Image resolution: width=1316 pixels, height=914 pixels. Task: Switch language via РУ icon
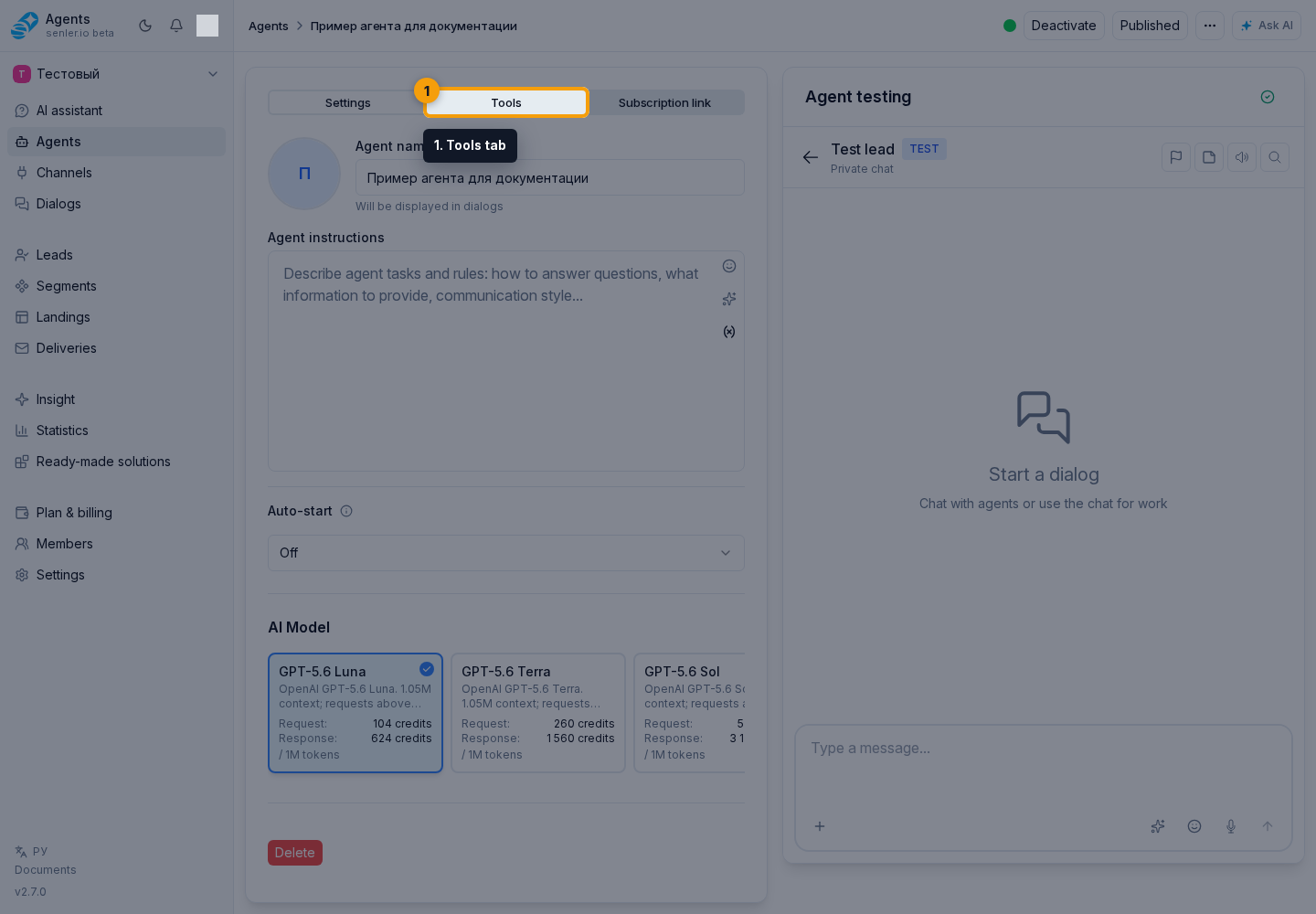[31, 851]
